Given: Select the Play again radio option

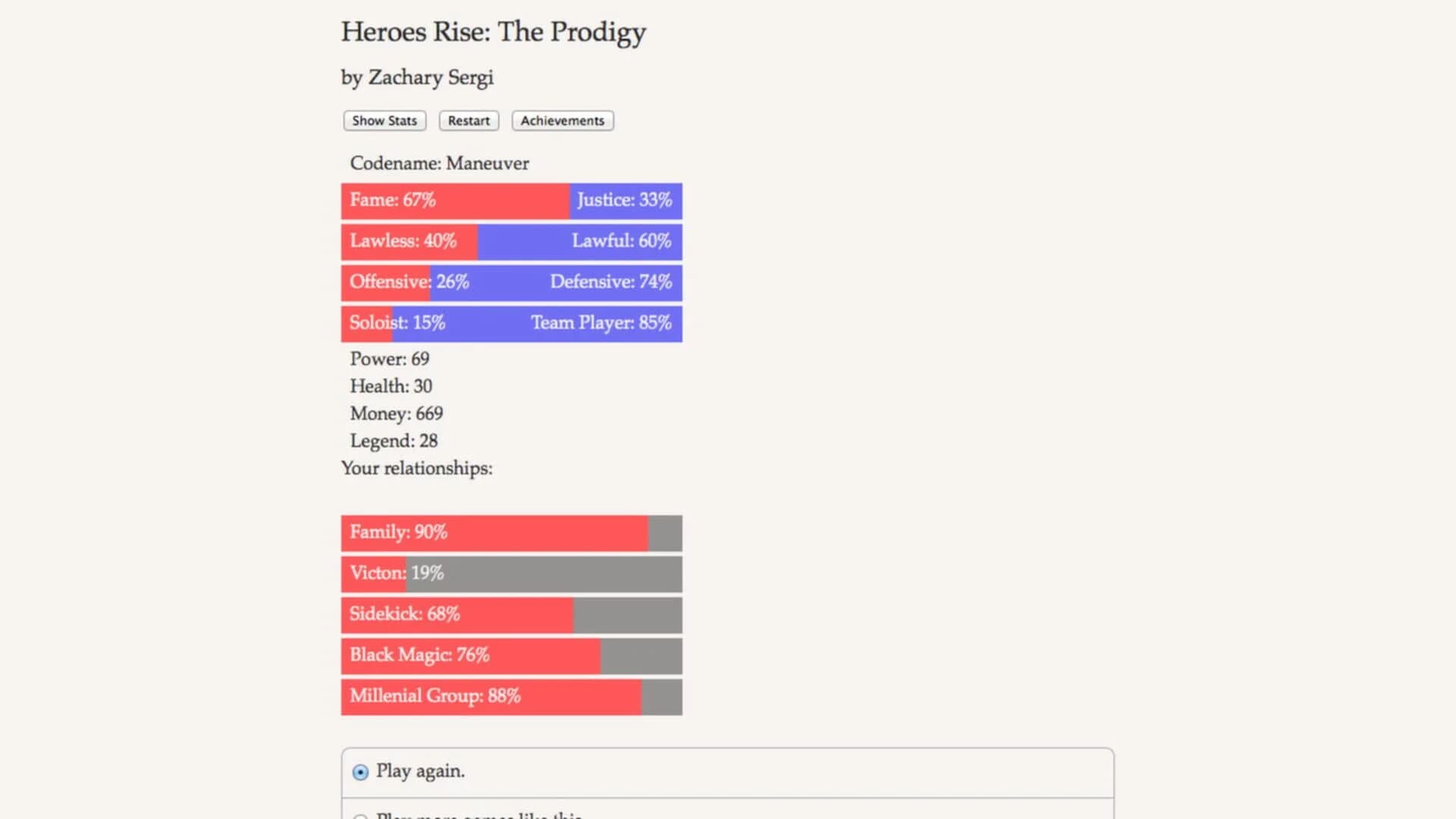Looking at the screenshot, I should point(421,771).
